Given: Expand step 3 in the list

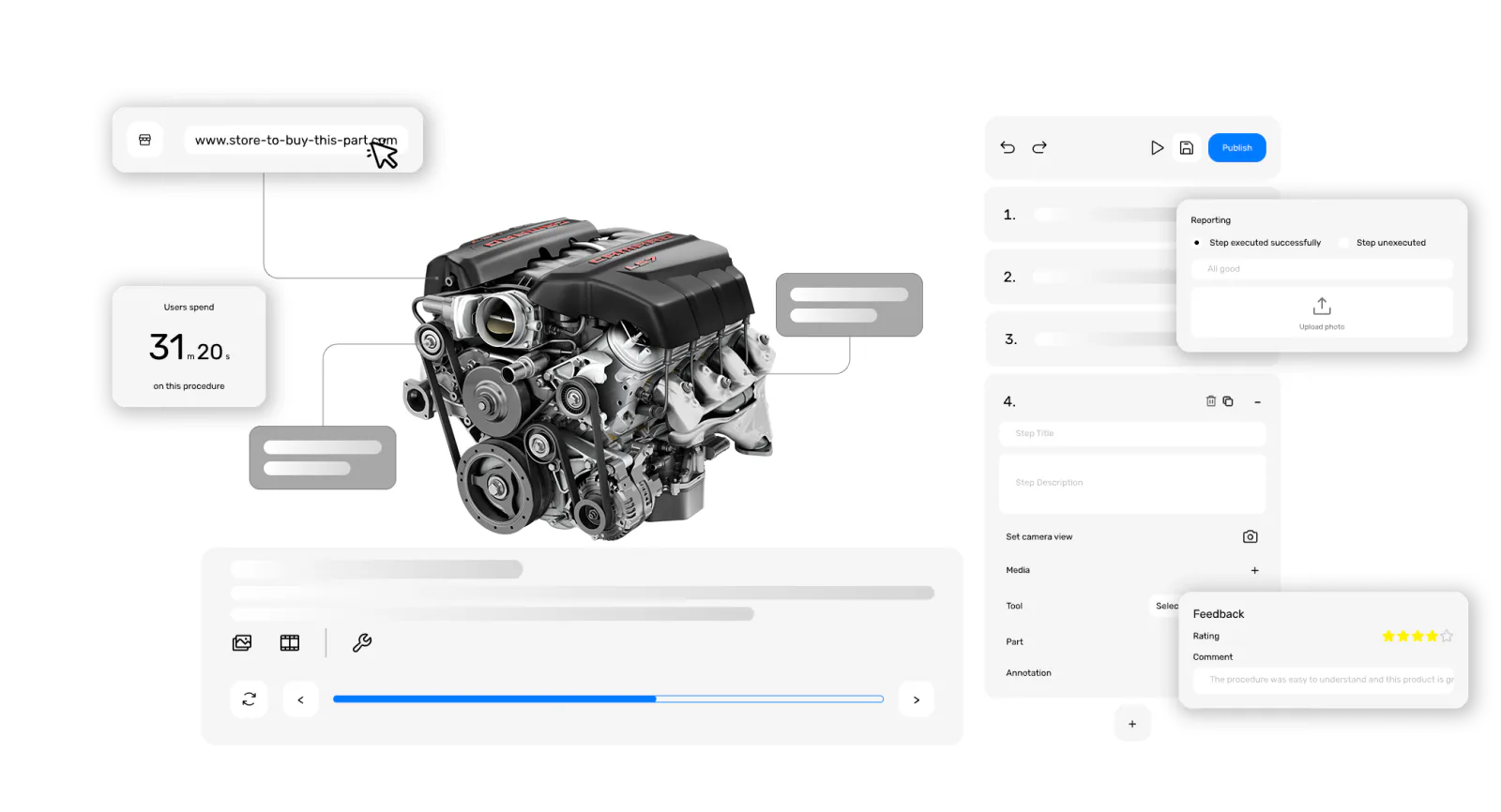Looking at the screenshot, I should (x=1082, y=339).
